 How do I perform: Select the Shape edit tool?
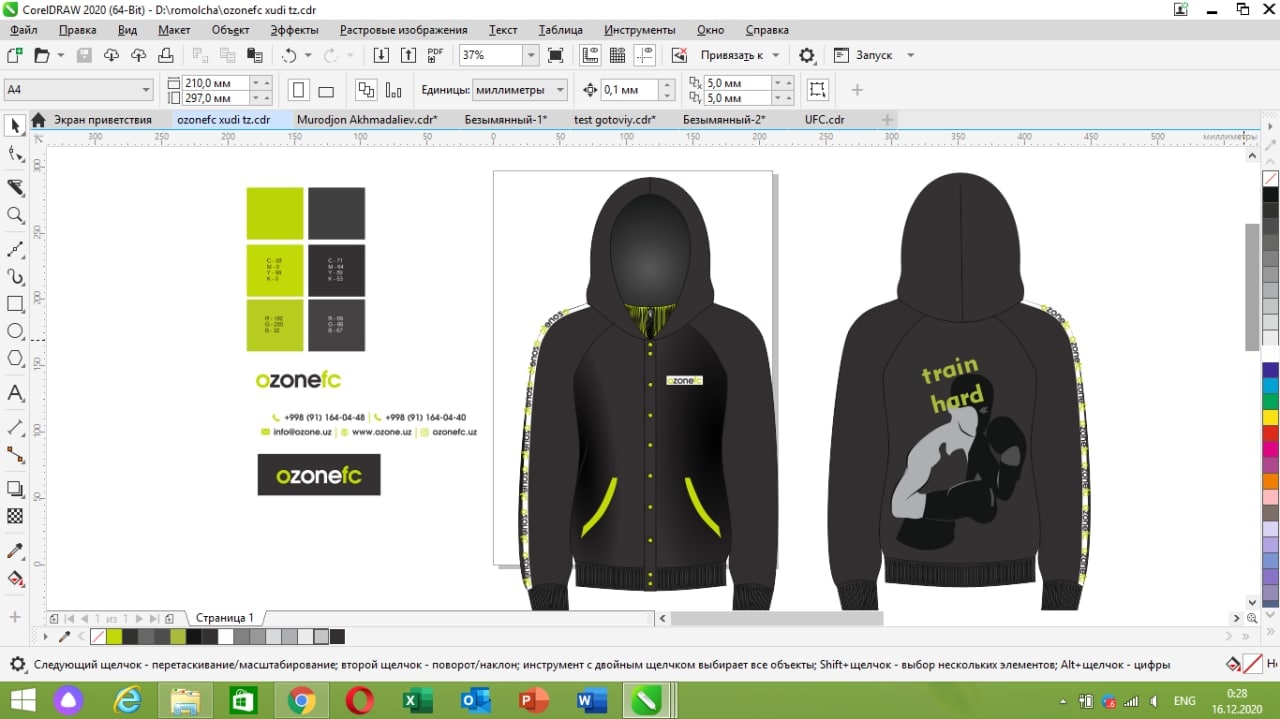tap(15, 155)
